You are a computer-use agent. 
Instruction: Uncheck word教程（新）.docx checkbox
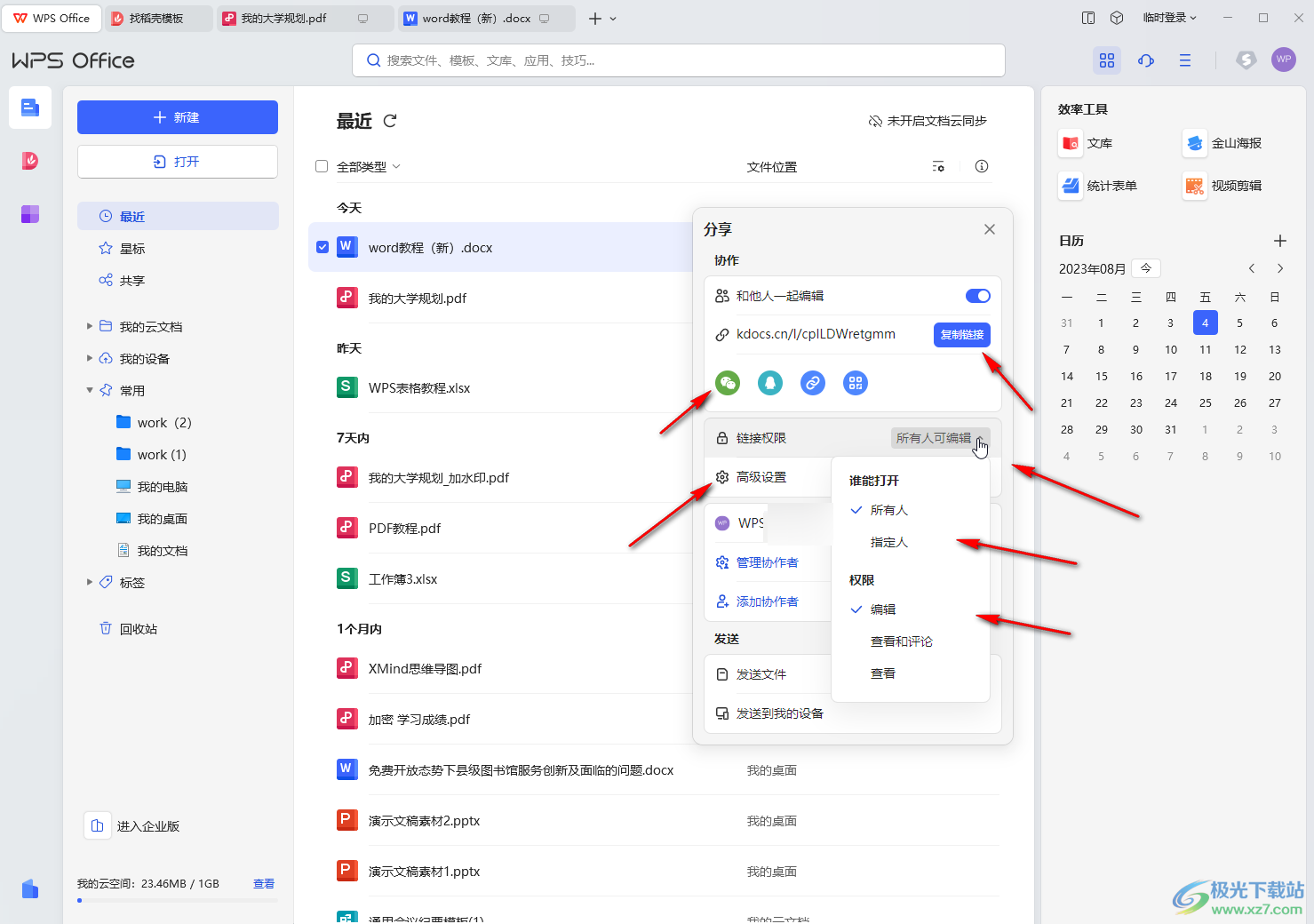click(x=323, y=247)
